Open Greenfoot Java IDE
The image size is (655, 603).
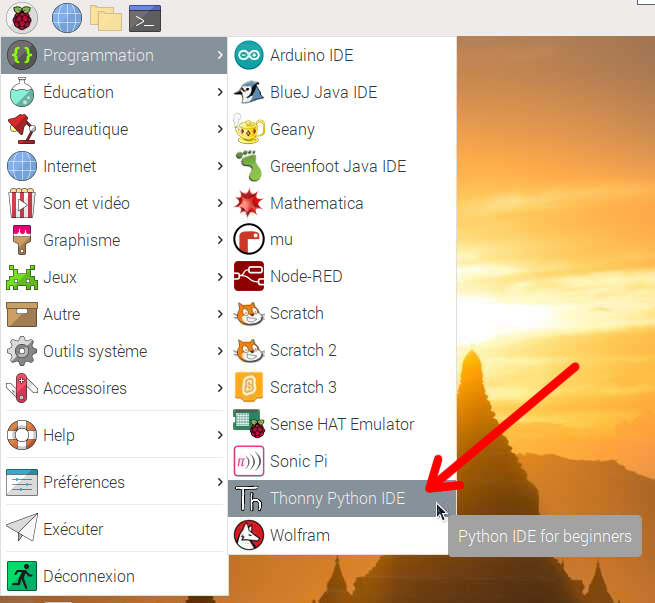[x=342, y=166]
